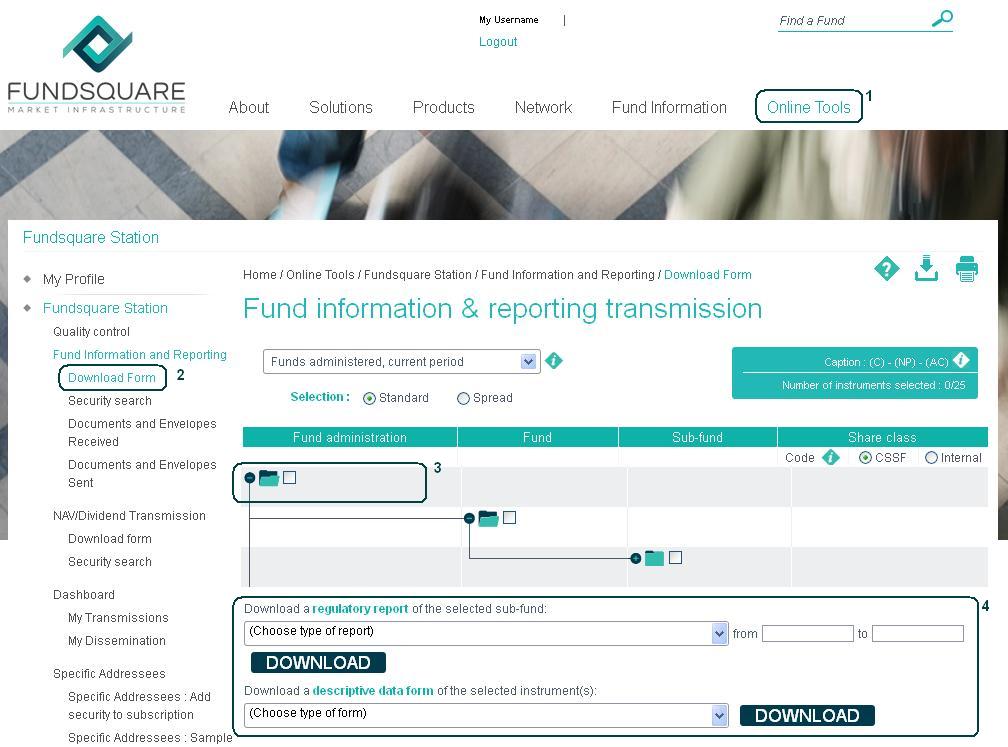Open the Online Tools menu
Screen dimensions: 1008x747
[809, 107]
